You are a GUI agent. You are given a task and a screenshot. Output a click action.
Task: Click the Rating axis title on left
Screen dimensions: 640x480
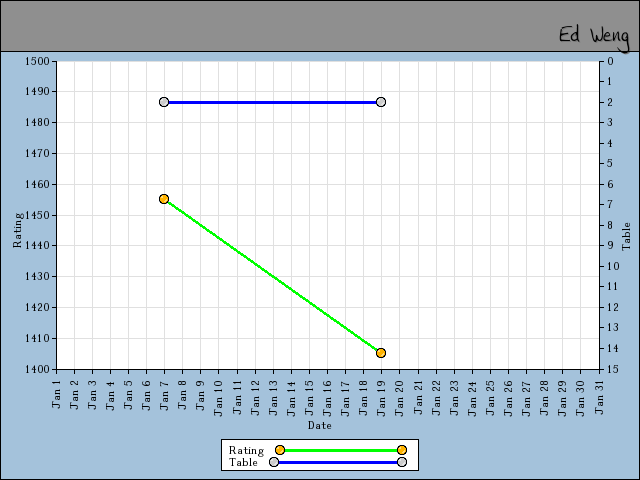pyautogui.click(x=18, y=230)
